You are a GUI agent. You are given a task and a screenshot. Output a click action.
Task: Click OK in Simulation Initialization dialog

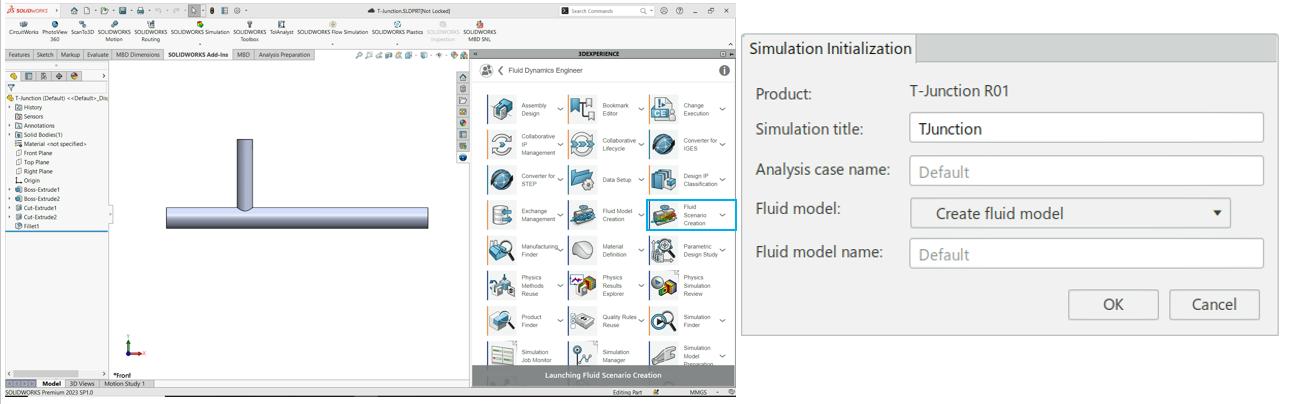[1113, 305]
